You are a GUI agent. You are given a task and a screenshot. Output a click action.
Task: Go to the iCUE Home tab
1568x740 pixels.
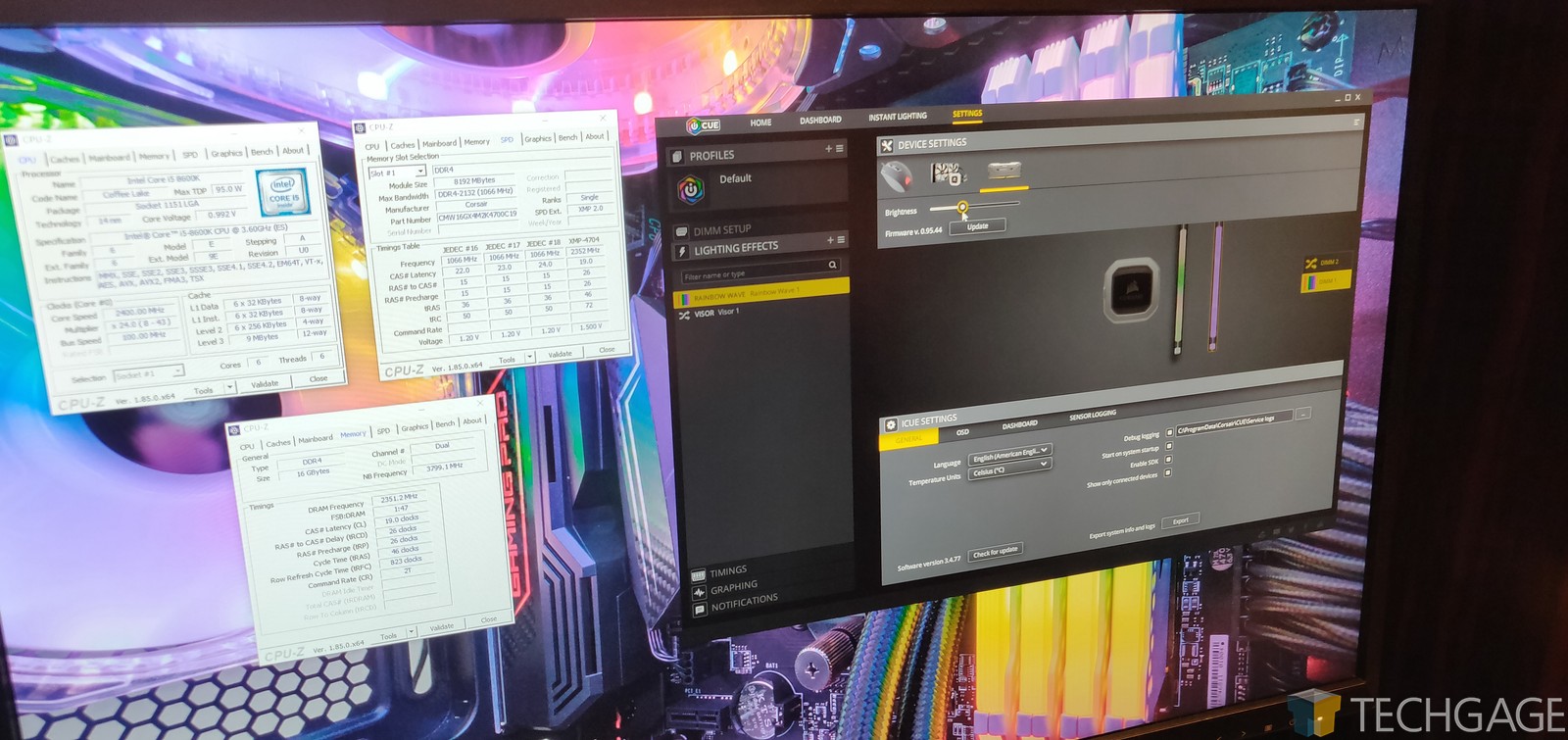click(760, 123)
